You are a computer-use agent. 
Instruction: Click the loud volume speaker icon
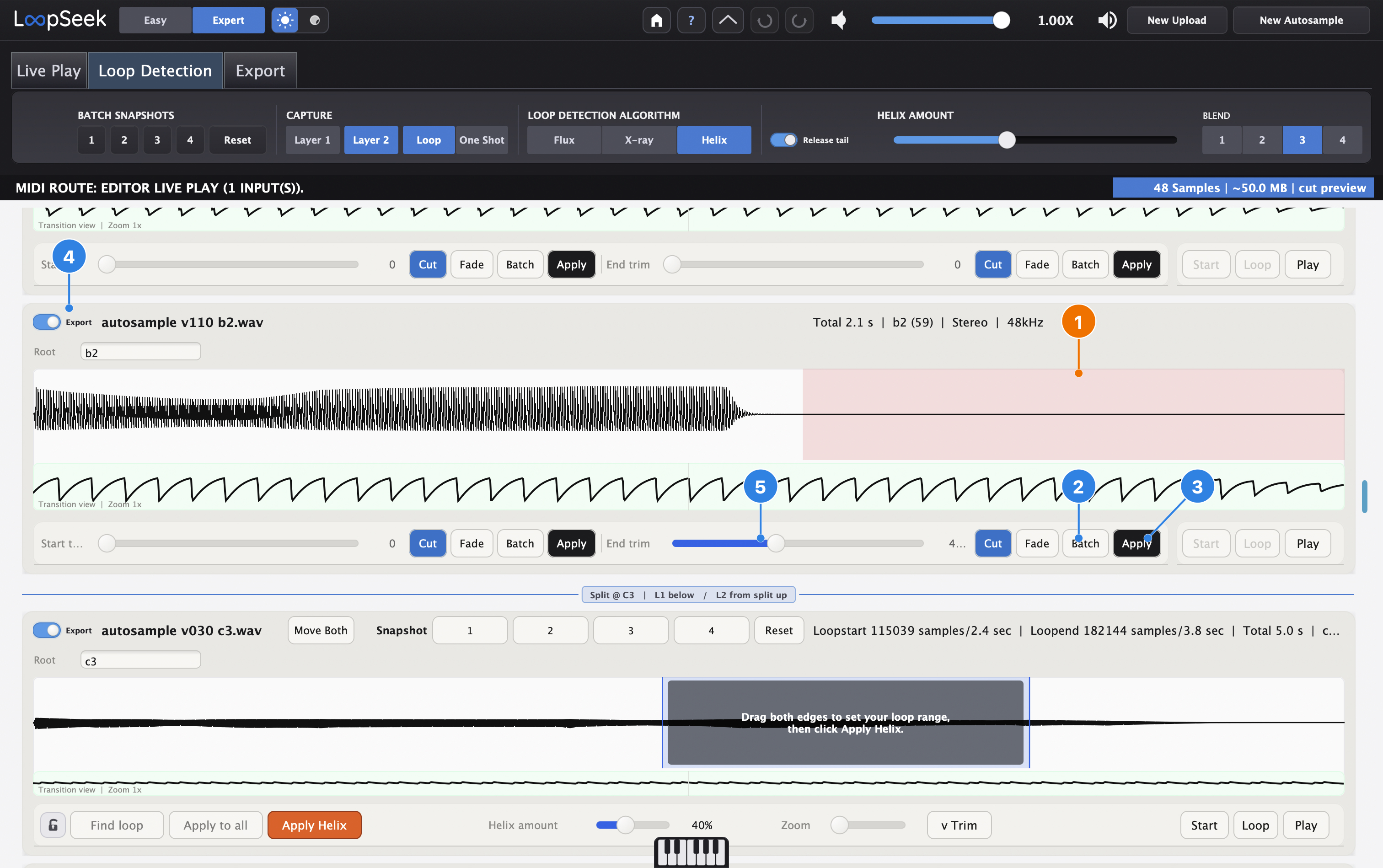(1107, 20)
